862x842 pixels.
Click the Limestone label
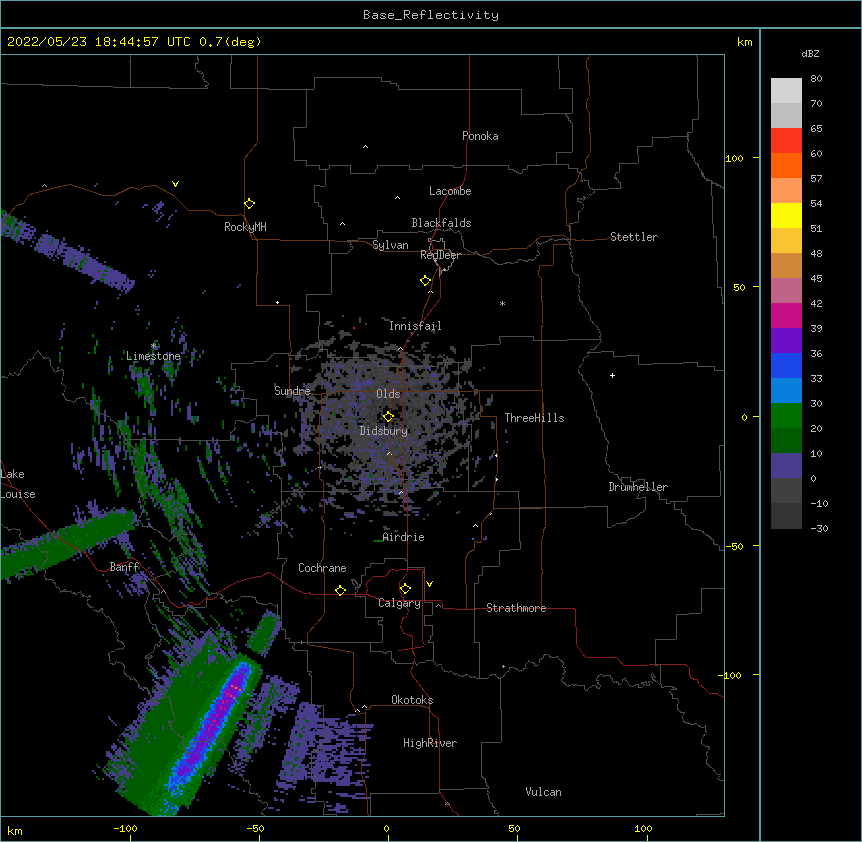[153, 356]
